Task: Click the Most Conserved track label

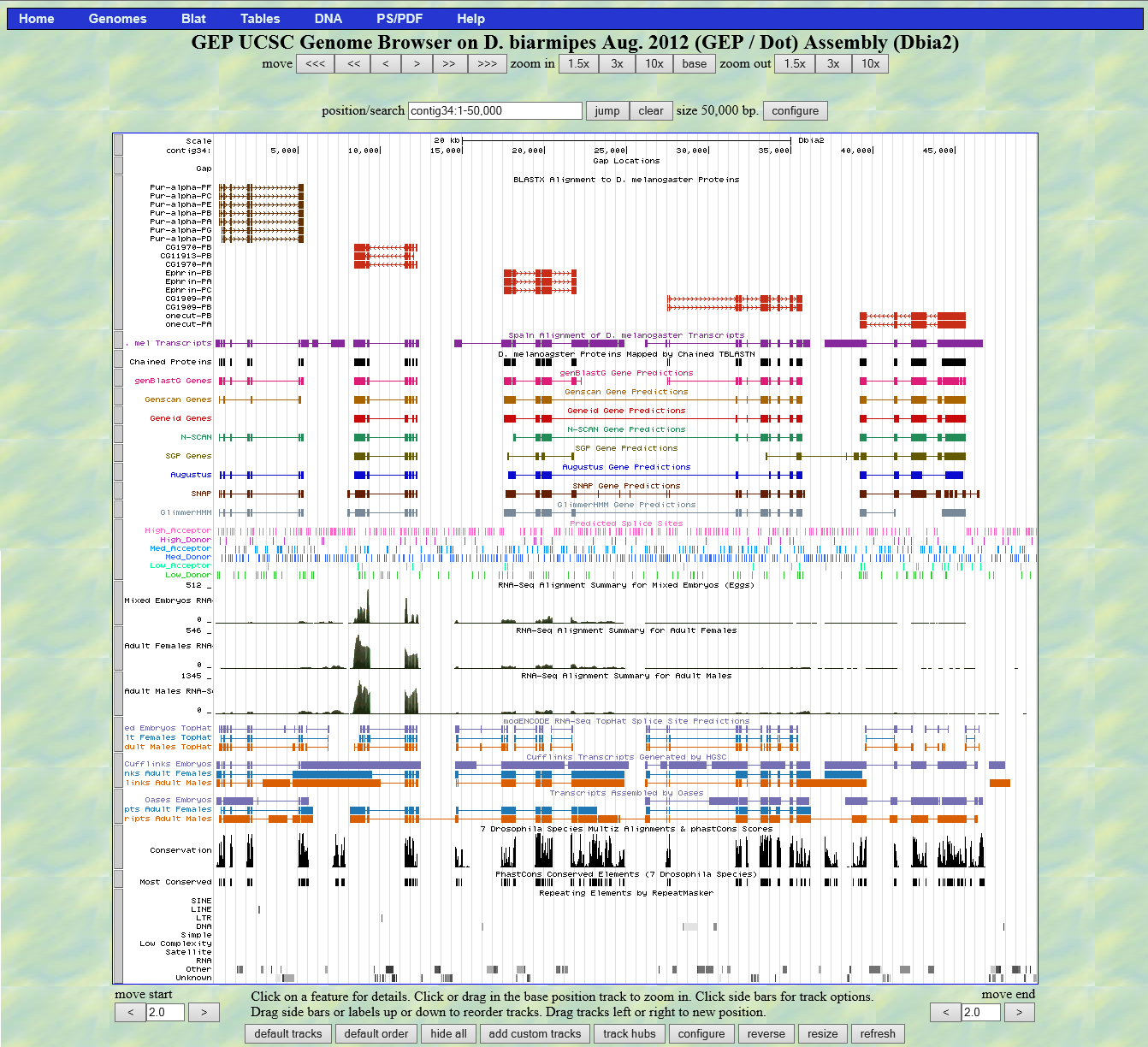Action: [175, 882]
